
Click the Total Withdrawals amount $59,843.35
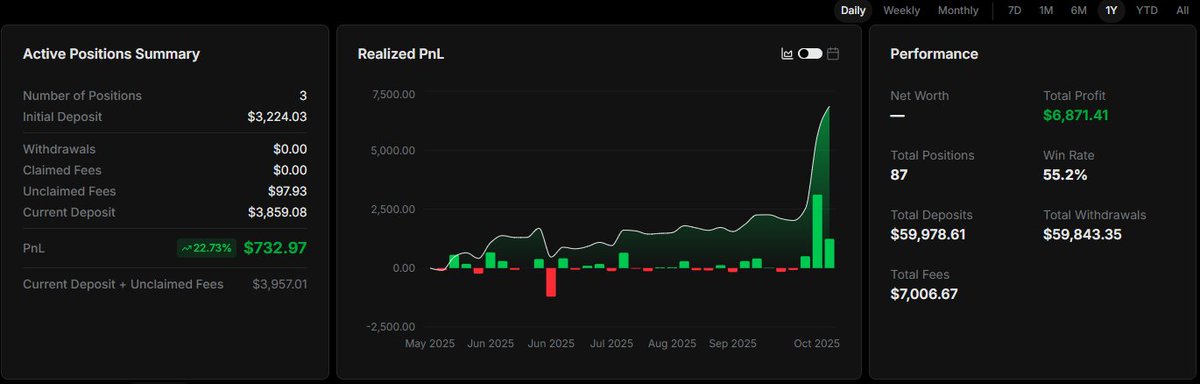click(x=1082, y=234)
